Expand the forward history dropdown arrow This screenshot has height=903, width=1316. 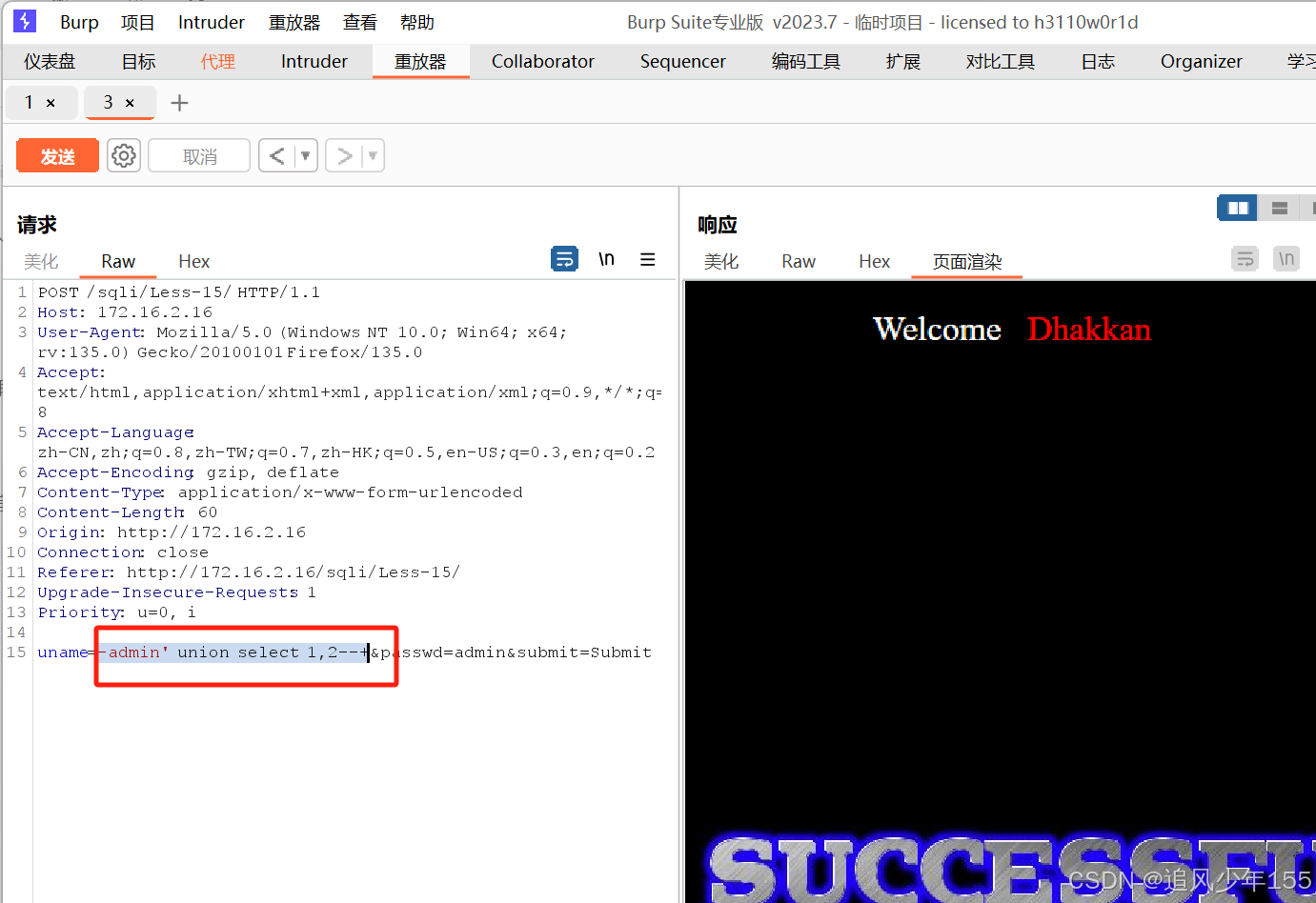point(373,155)
